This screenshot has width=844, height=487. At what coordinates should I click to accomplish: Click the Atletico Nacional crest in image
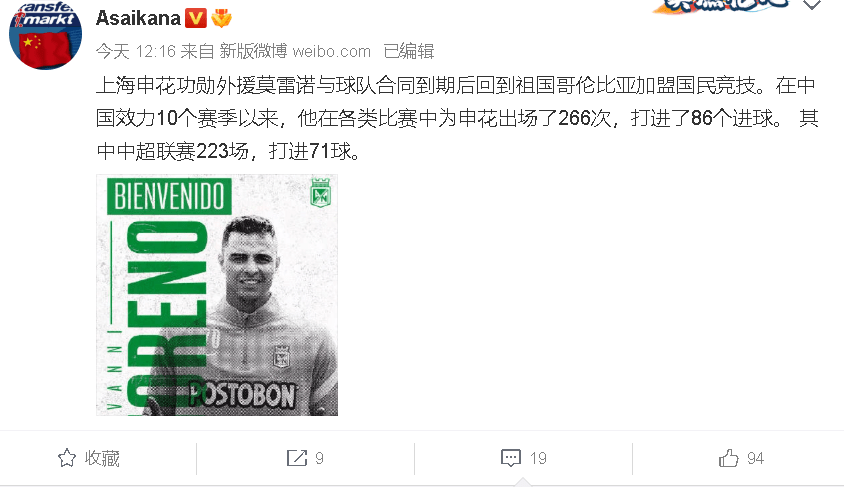(321, 193)
